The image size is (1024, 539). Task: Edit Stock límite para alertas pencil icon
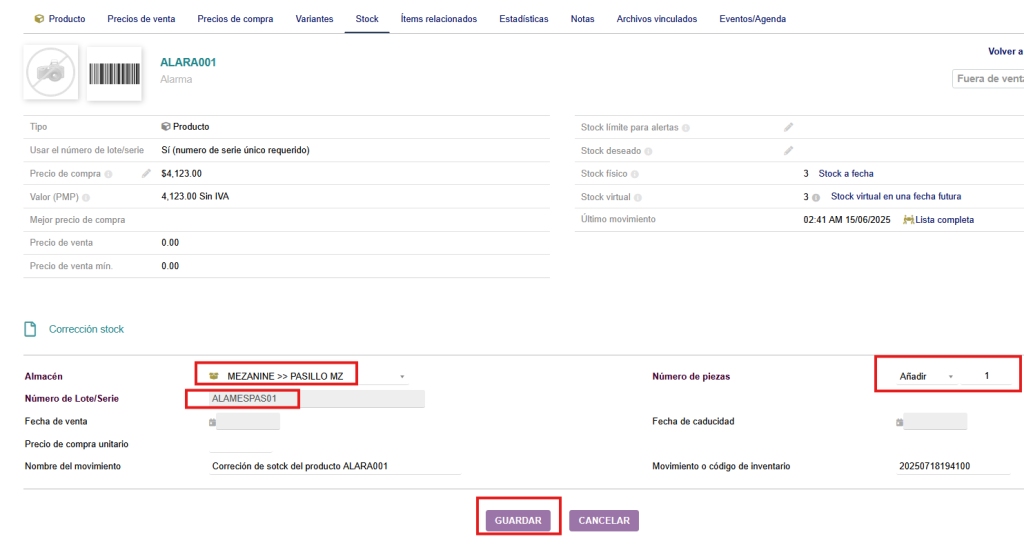point(788,127)
